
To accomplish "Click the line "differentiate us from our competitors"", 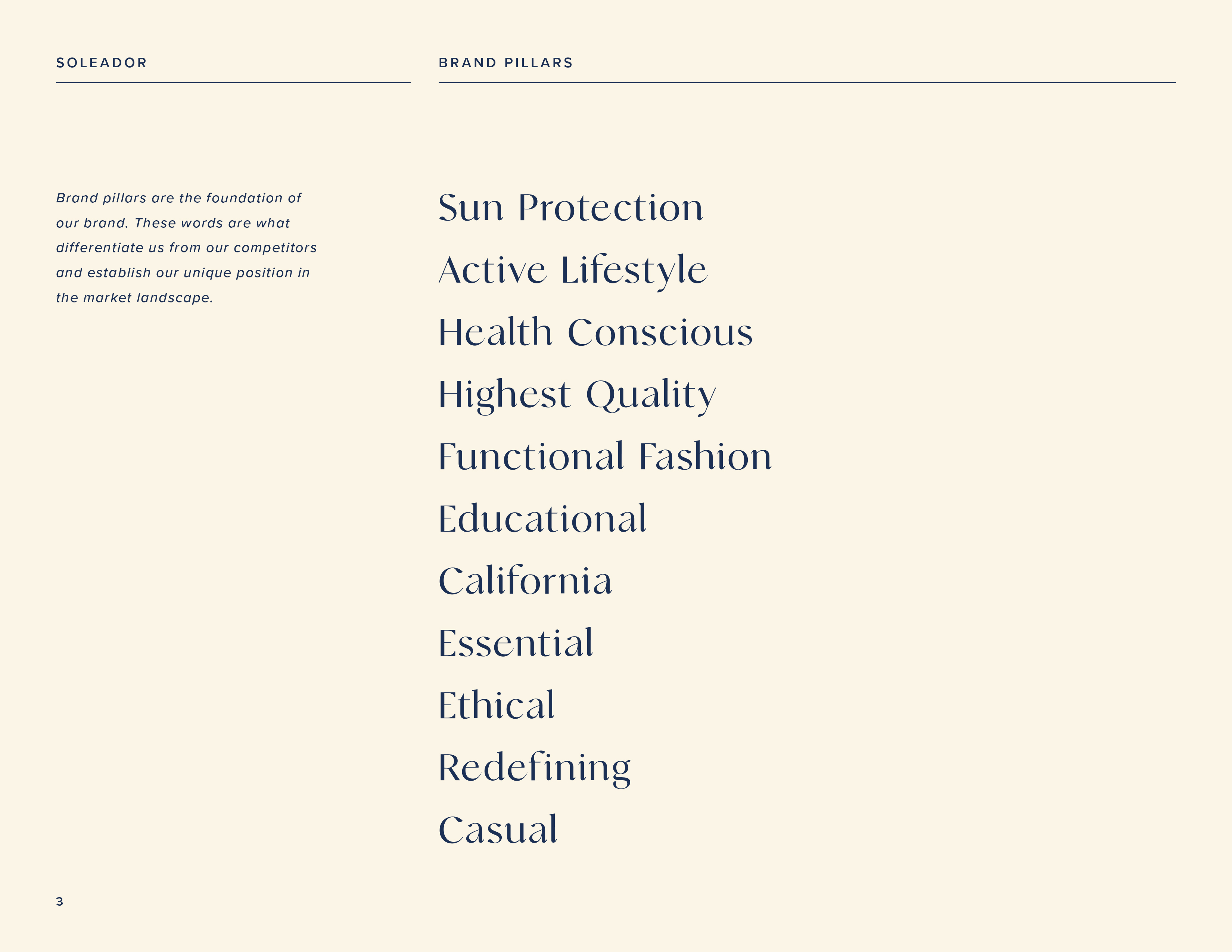I will coord(186,248).
